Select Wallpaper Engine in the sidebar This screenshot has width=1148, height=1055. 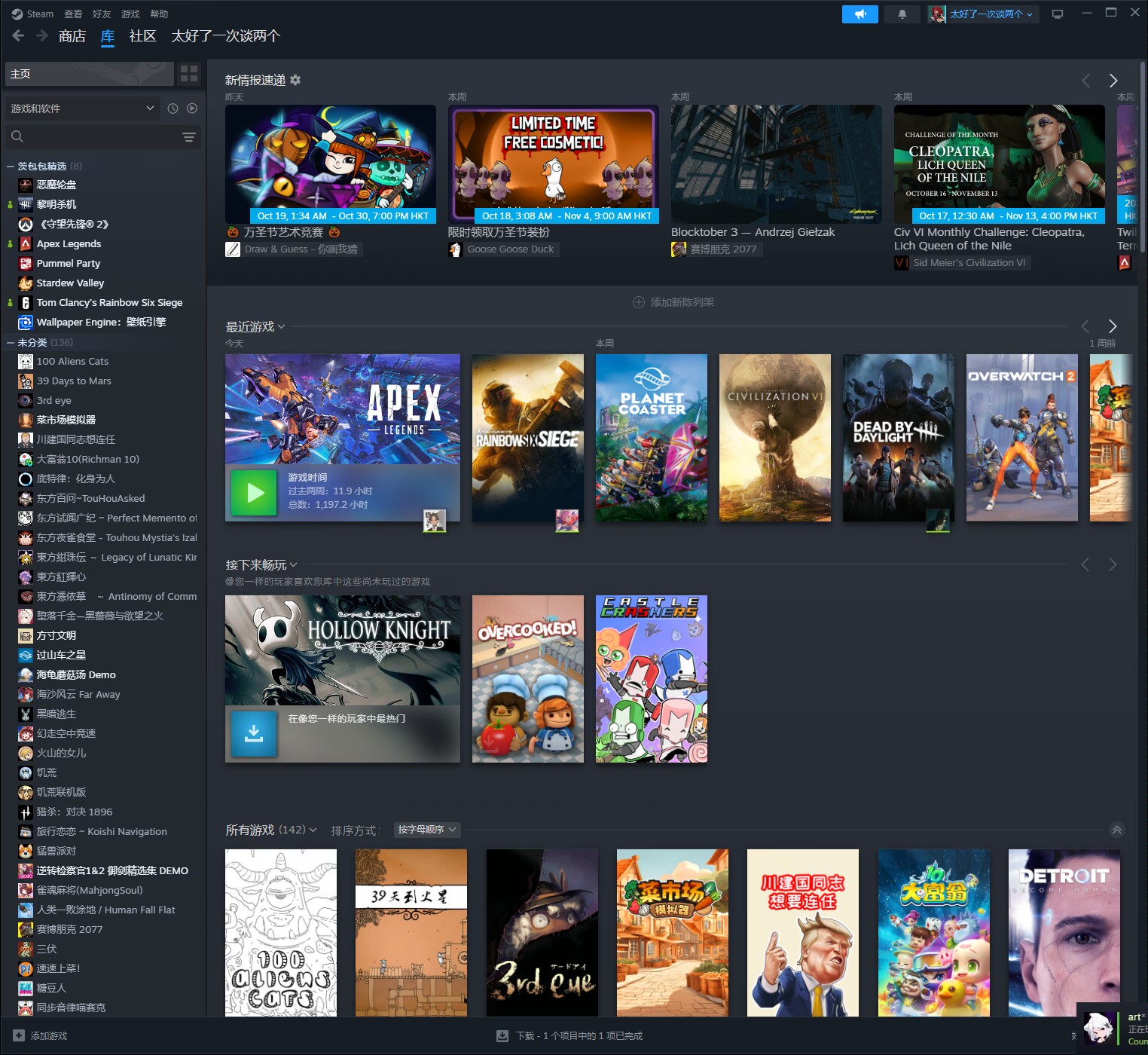[101, 322]
